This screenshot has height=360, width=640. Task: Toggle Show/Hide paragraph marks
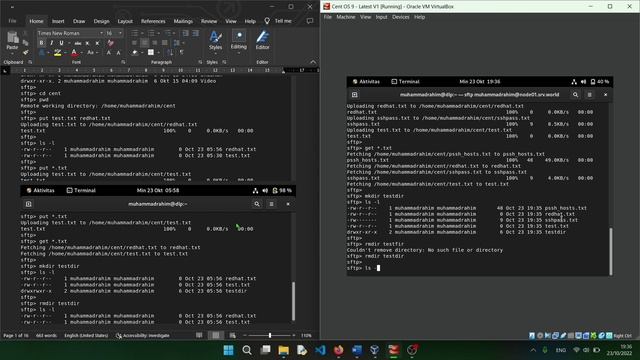182,52
